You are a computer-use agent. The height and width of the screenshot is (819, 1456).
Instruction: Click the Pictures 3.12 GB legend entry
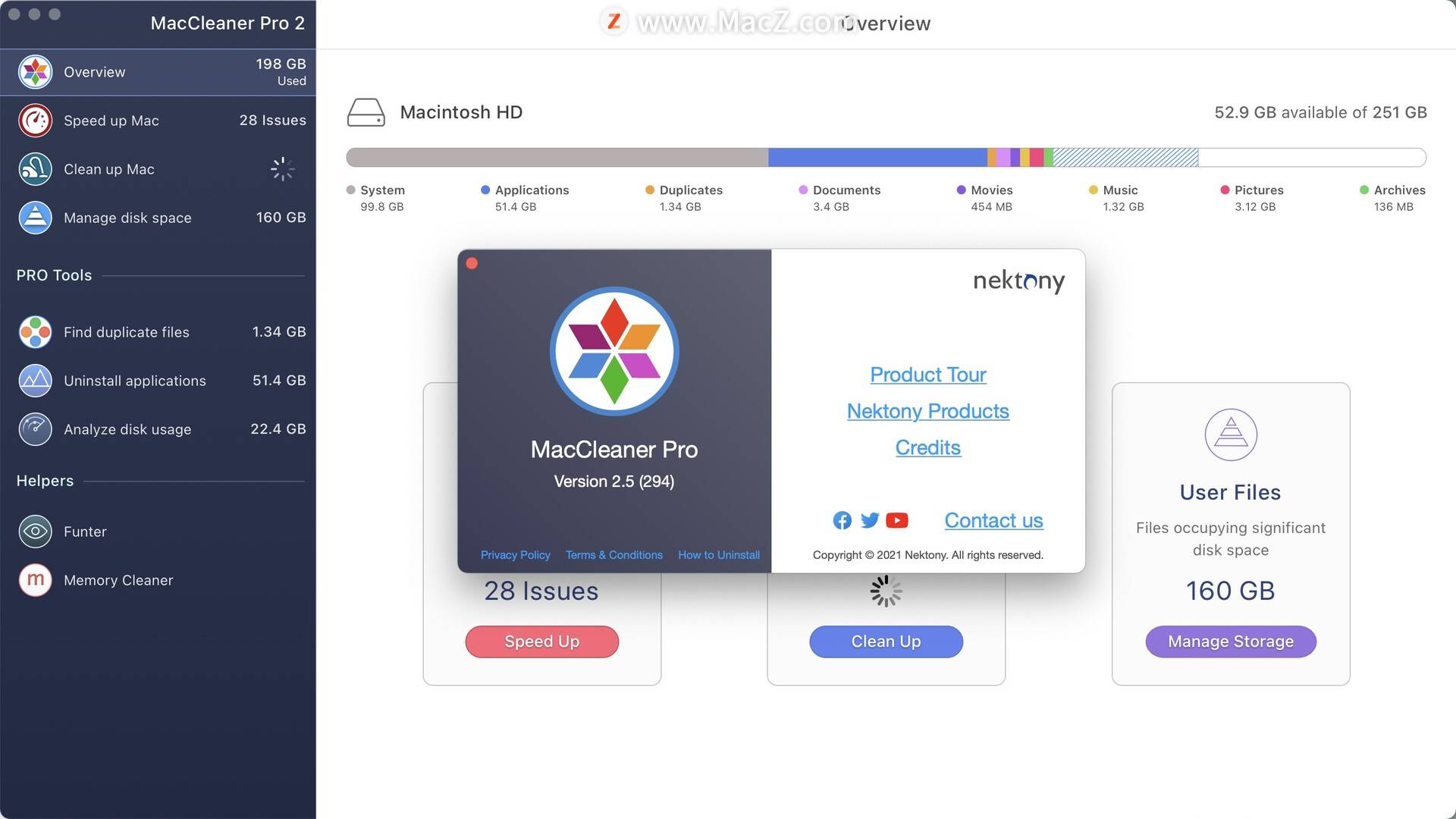coord(1252,198)
